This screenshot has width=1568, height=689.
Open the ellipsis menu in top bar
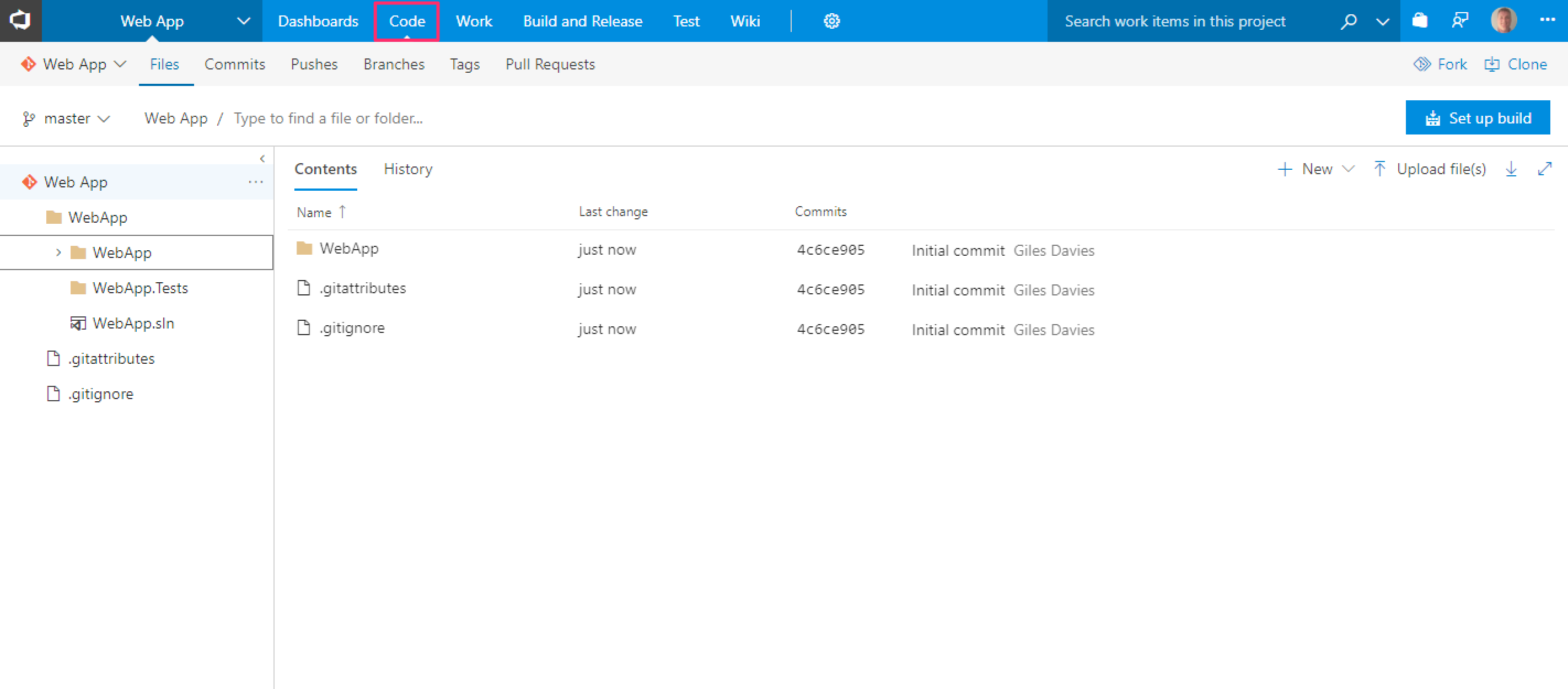1546,20
